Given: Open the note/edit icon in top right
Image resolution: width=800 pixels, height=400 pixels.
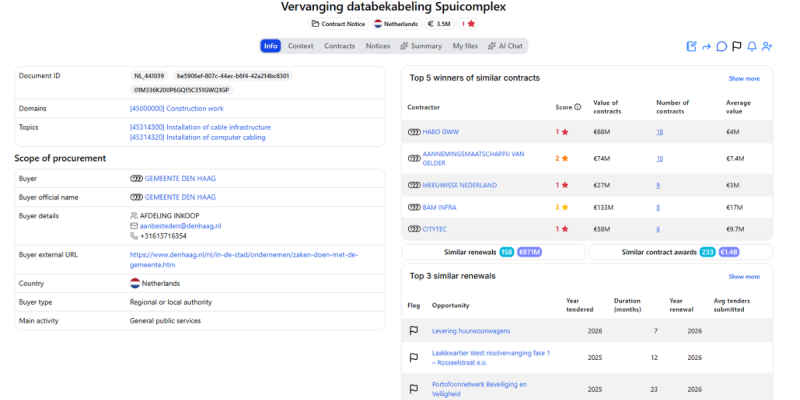Looking at the screenshot, I should pyautogui.click(x=691, y=46).
